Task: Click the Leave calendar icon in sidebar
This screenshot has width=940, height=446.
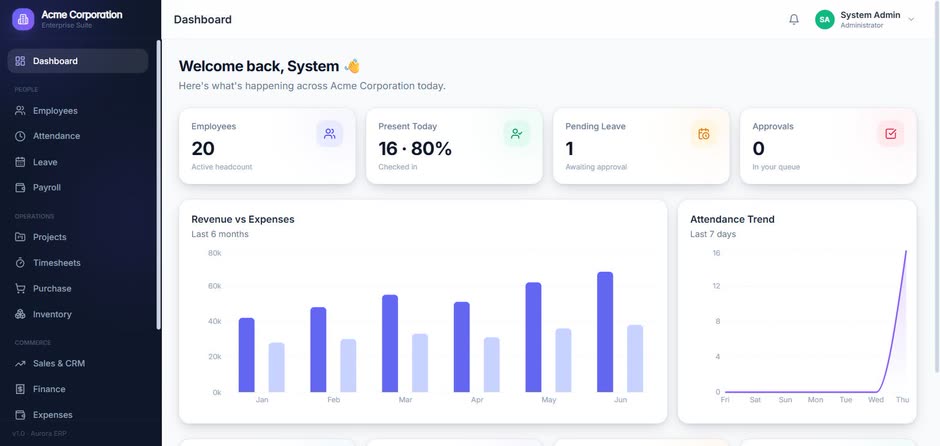Action: (x=20, y=162)
